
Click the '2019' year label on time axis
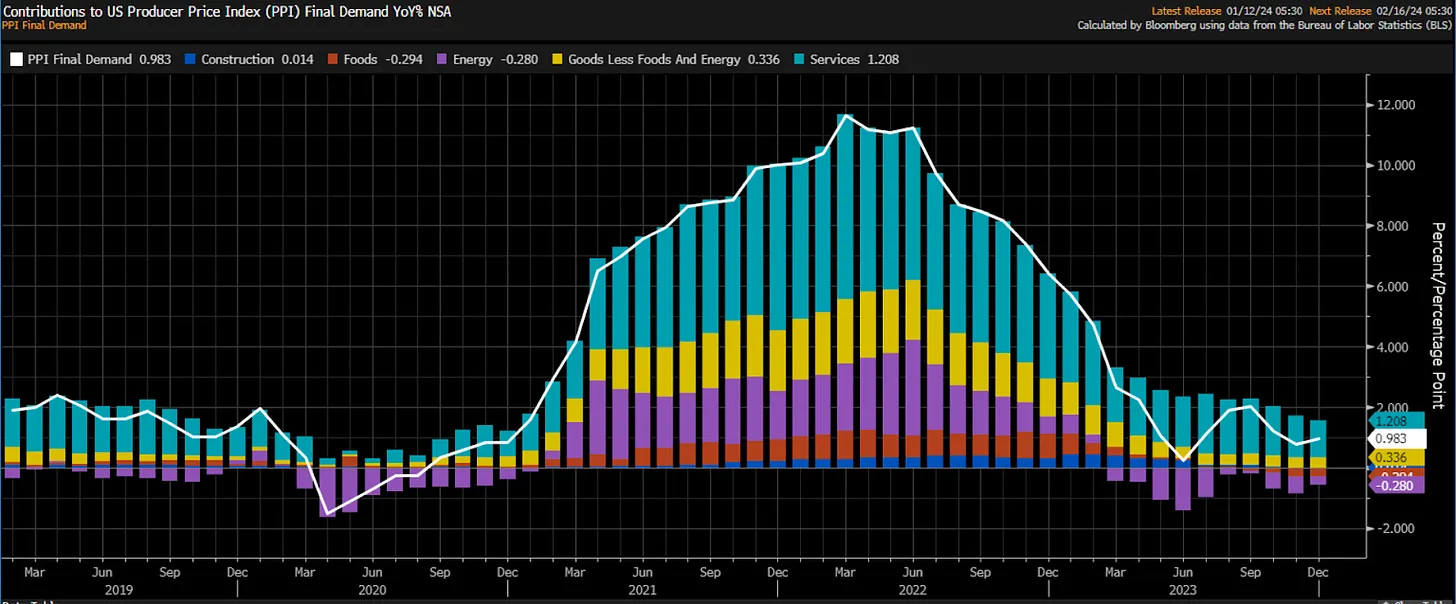pos(121,591)
